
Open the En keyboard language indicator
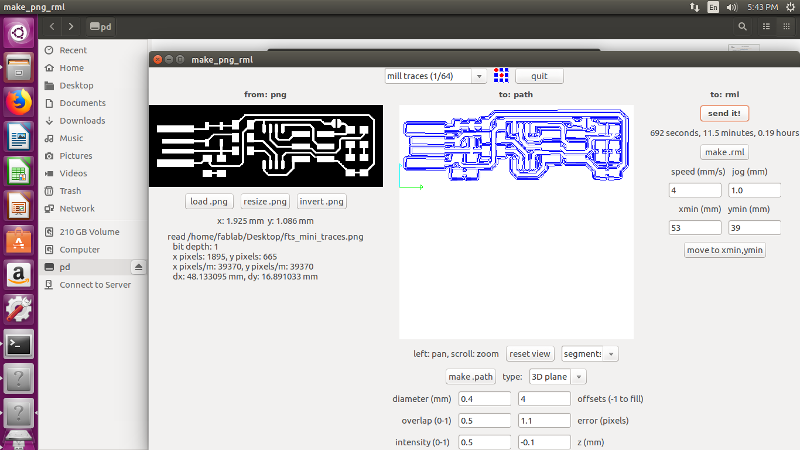pyautogui.click(x=713, y=7)
